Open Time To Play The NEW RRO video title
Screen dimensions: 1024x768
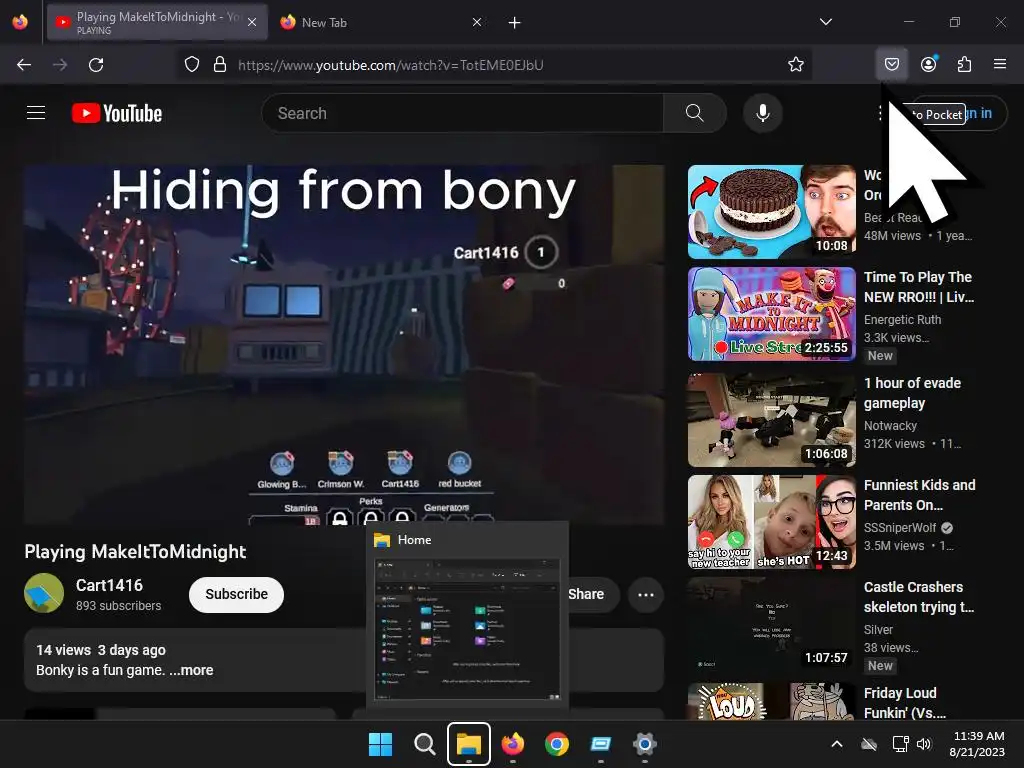click(919, 287)
